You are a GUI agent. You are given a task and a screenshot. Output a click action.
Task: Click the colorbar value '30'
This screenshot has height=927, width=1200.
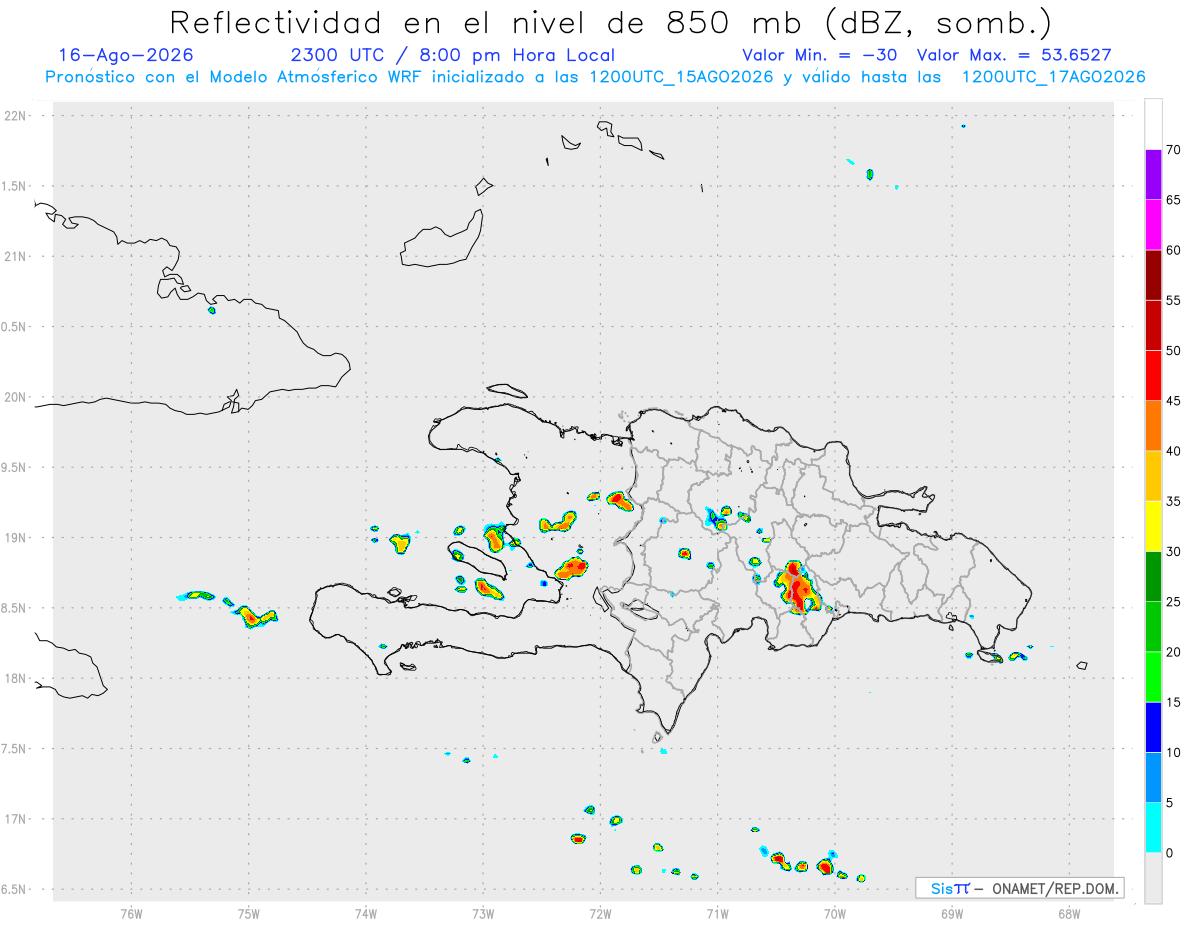pyautogui.click(x=1173, y=552)
